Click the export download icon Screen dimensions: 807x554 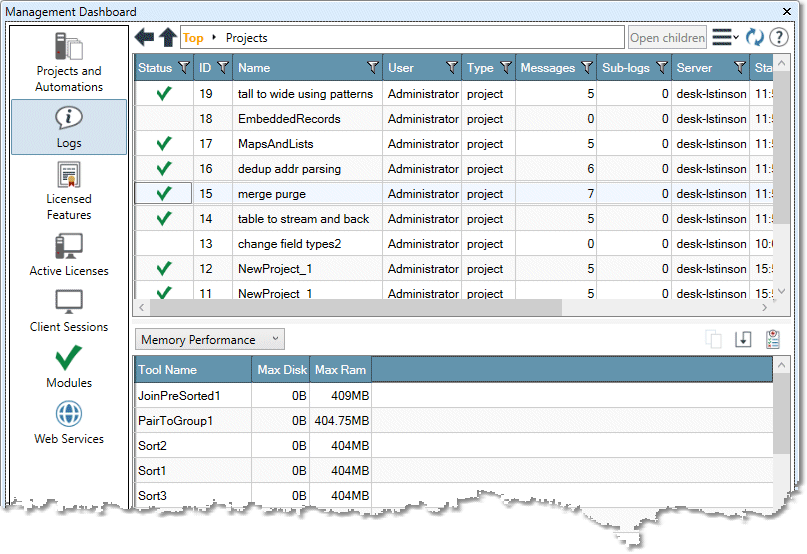[x=743, y=340]
